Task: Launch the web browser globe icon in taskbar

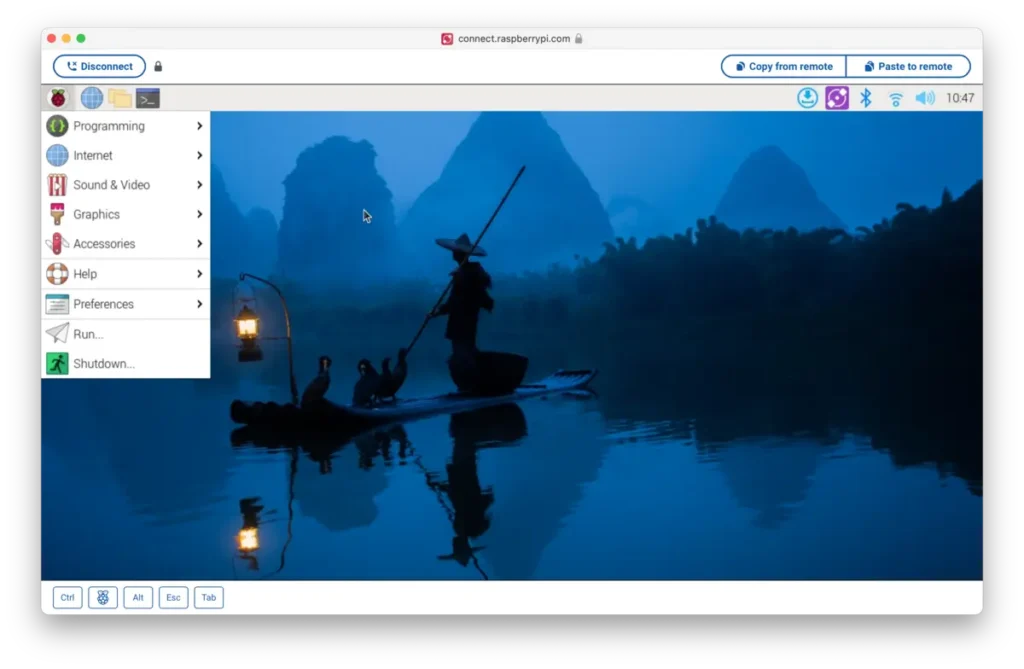Action: [x=91, y=98]
